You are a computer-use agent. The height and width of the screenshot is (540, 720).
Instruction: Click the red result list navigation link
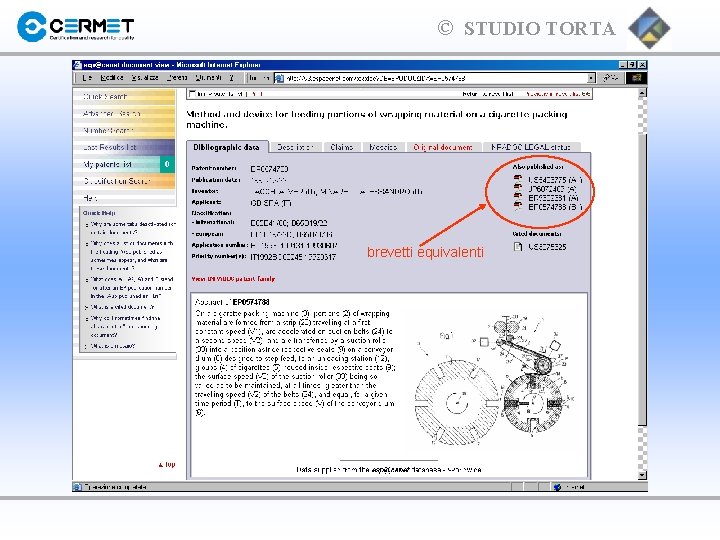(558, 94)
